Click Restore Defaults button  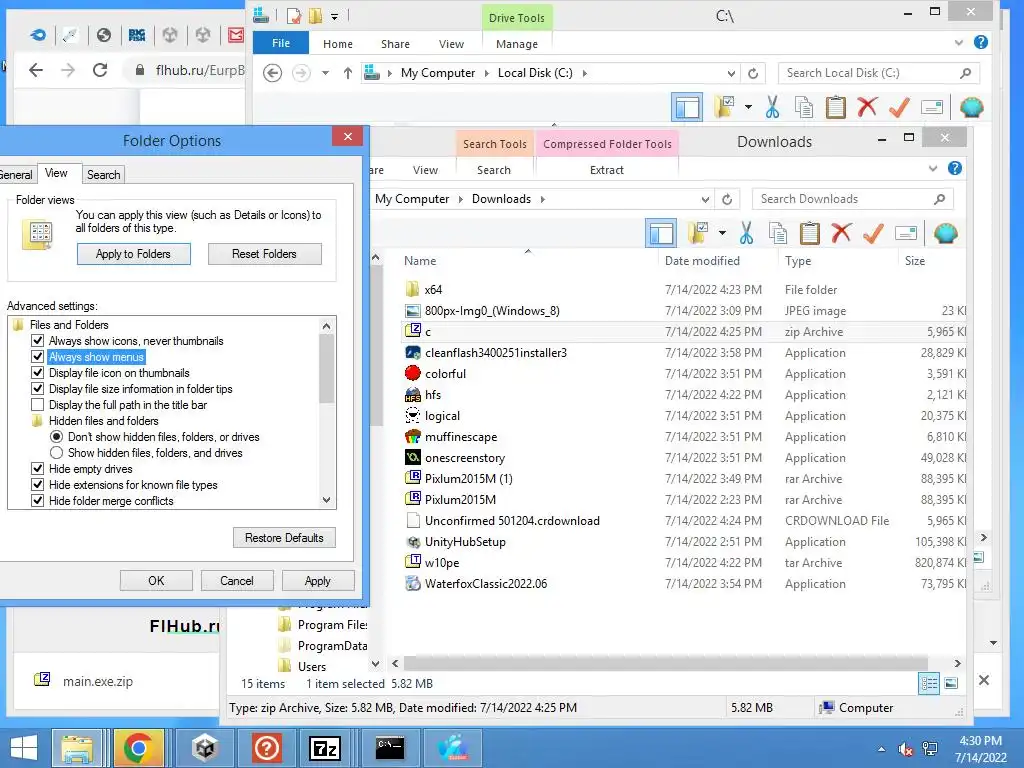[x=284, y=537]
